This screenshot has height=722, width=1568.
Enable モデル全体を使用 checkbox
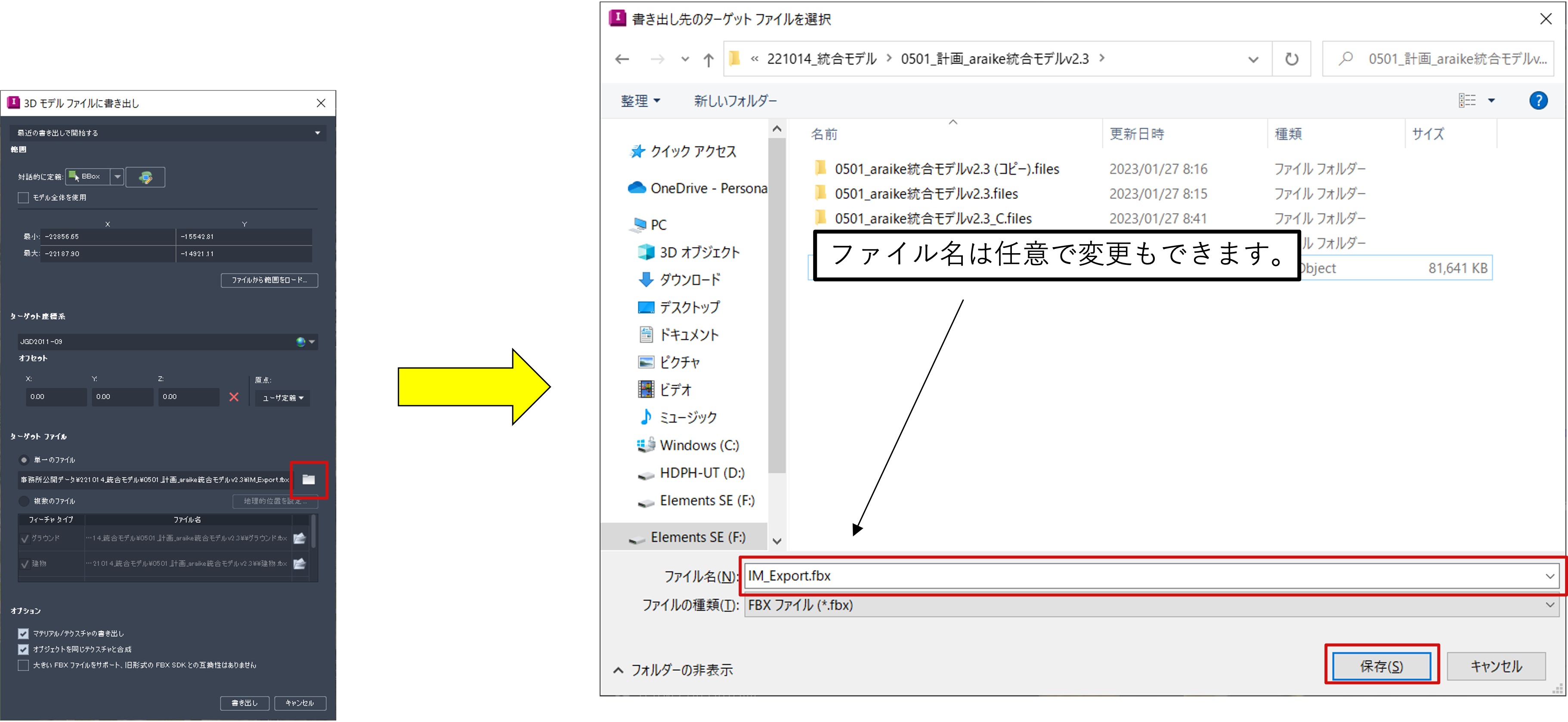(x=24, y=198)
